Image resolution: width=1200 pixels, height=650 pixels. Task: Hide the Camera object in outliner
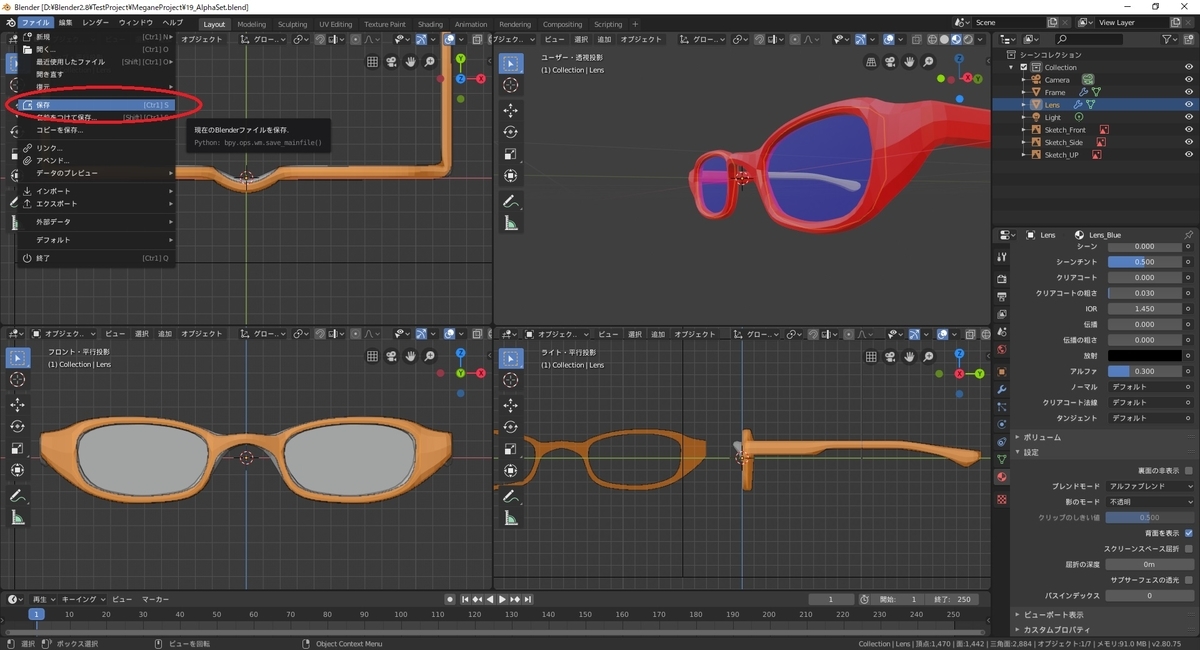(x=1189, y=80)
